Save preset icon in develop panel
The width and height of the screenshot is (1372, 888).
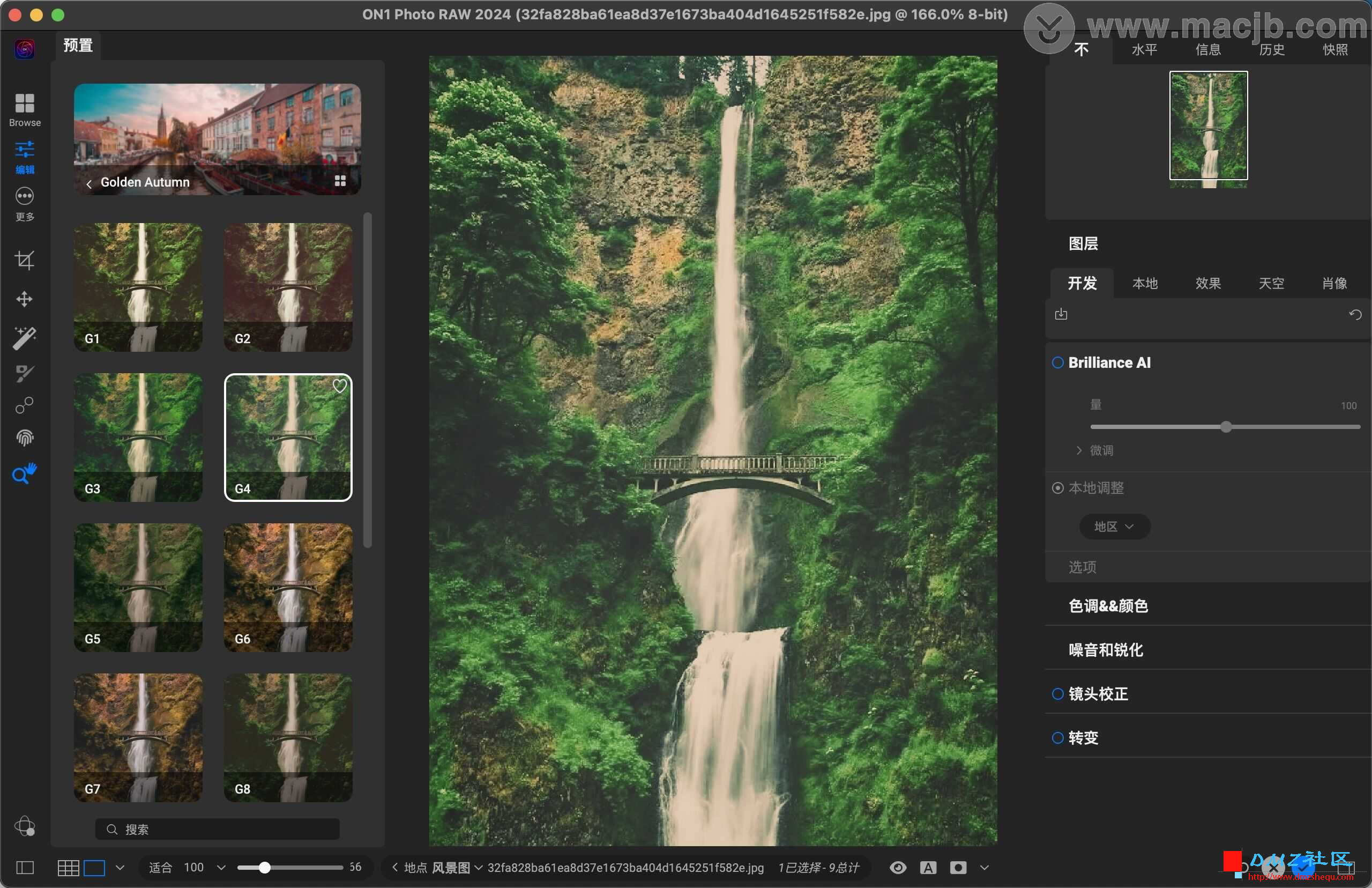pos(1061,314)
